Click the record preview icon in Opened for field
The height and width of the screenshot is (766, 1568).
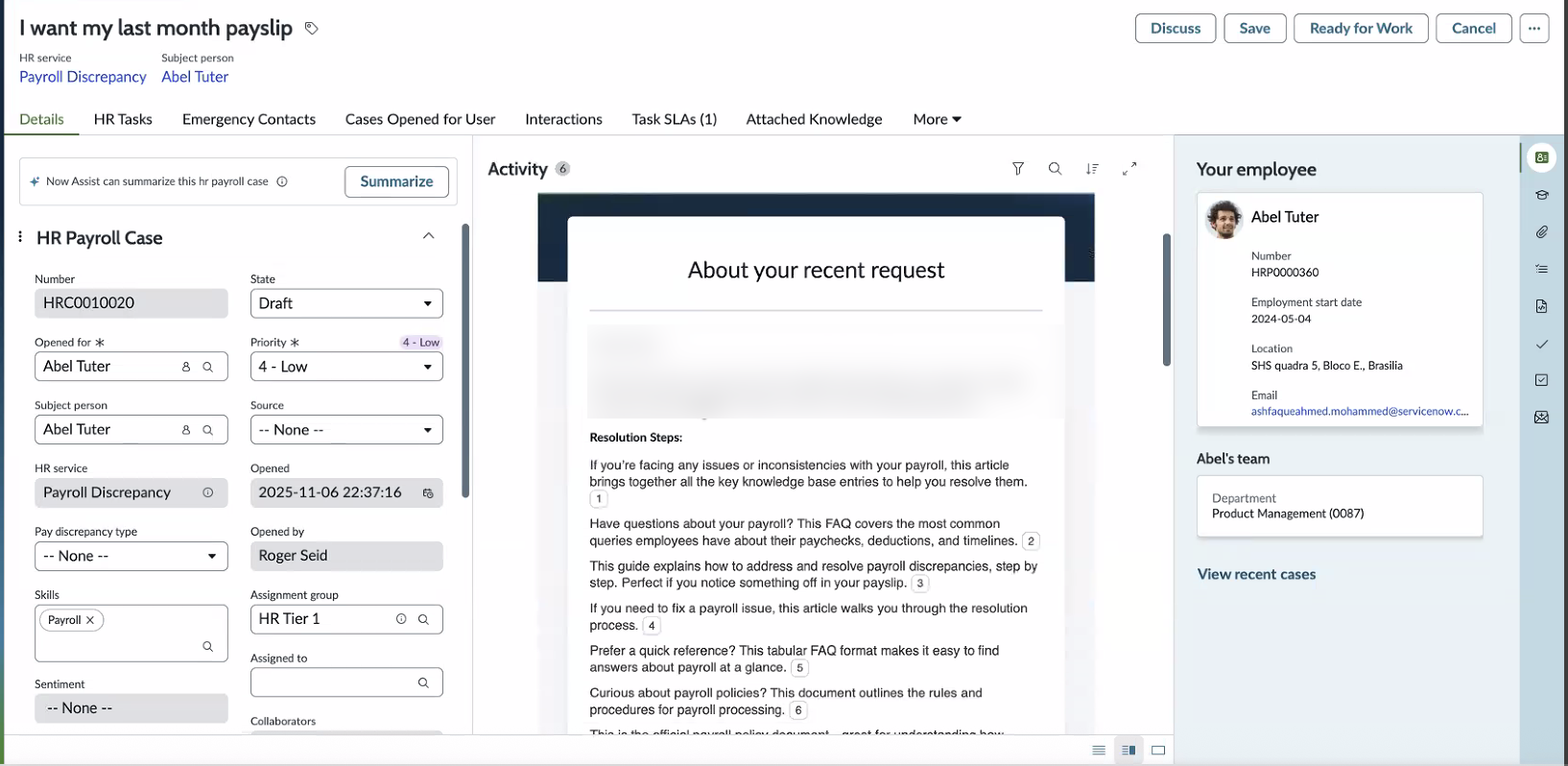click(186, 367)
